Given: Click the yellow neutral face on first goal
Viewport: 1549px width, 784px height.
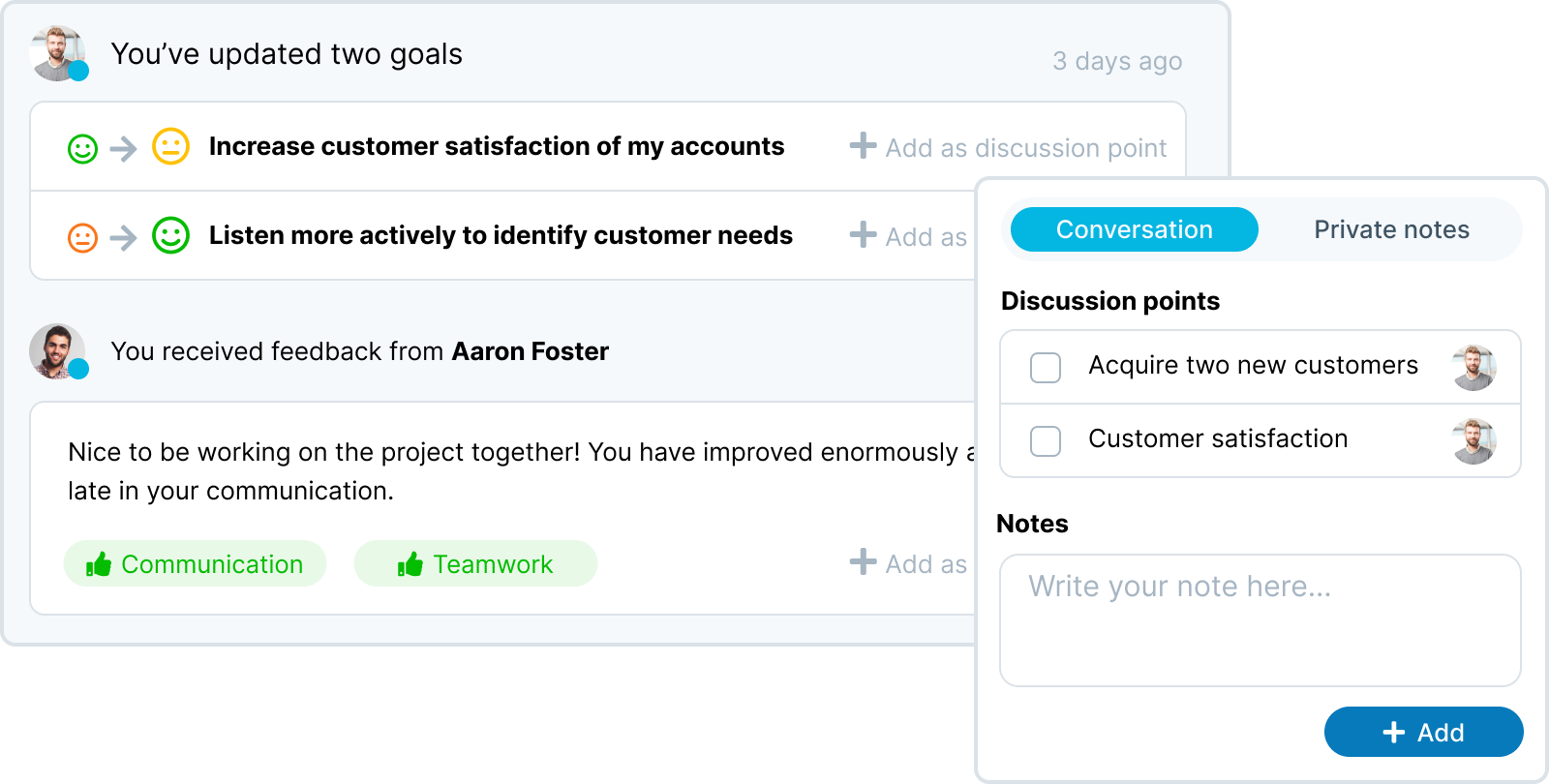Looking at the screenshot, I should [x=170, y=147].
